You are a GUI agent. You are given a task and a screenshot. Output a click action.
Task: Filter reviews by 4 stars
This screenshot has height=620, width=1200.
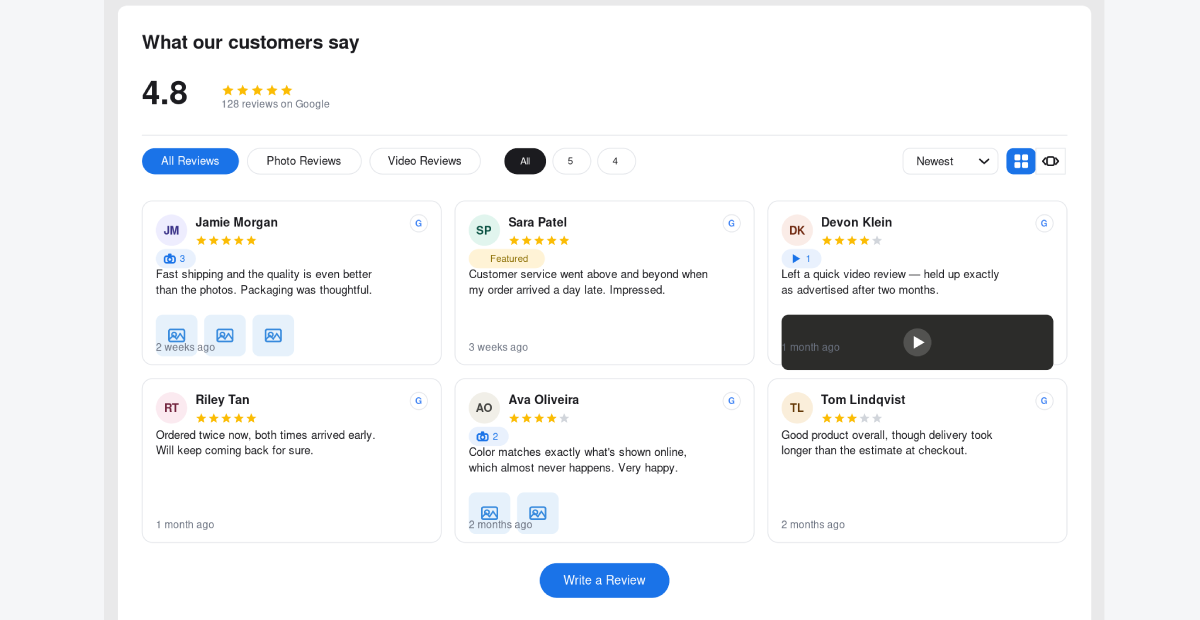tap(616, 161)
